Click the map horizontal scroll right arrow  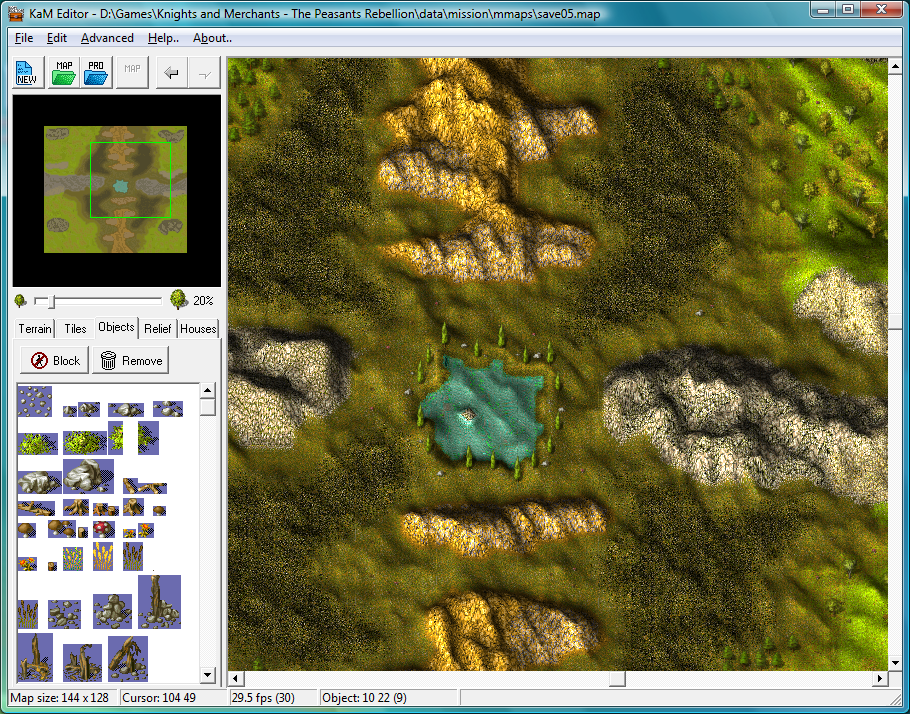click(880, 678)
